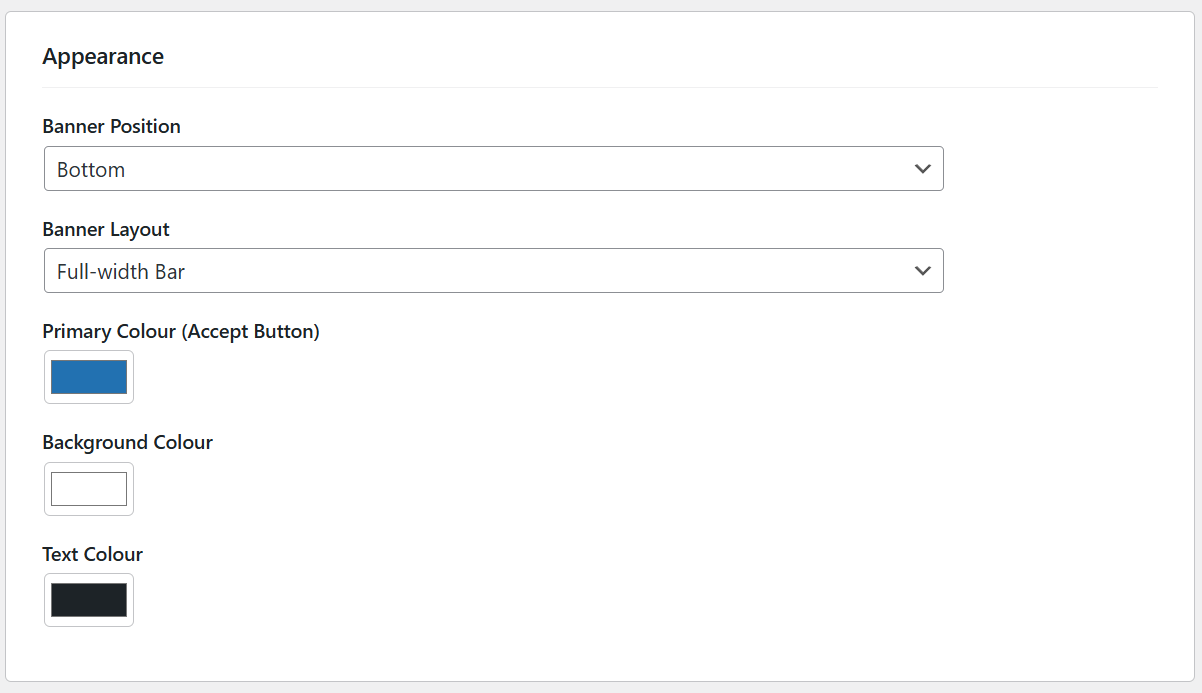1202x693 pixels.
Task: Click the selected value 'Bottom'
Action: click(91, 170)
